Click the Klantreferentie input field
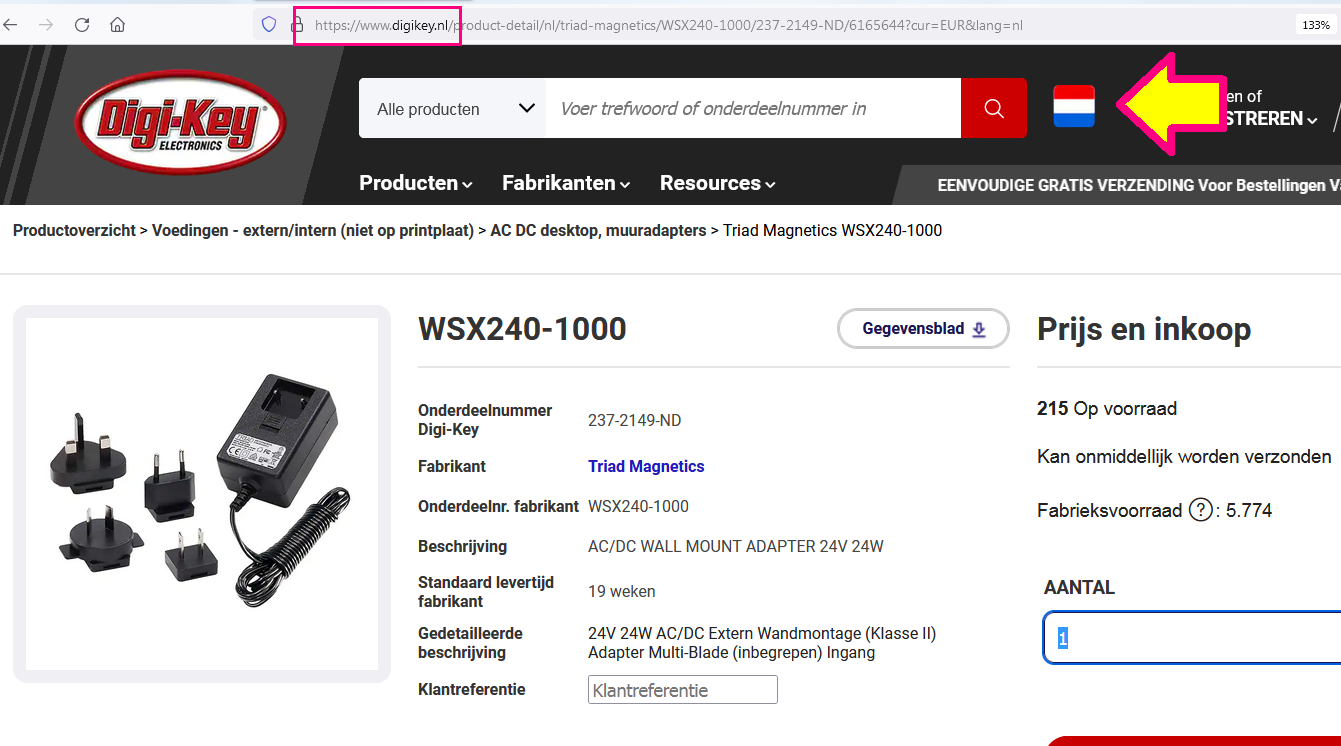The height and width of the screenshot is (746, 1341). 683,690
